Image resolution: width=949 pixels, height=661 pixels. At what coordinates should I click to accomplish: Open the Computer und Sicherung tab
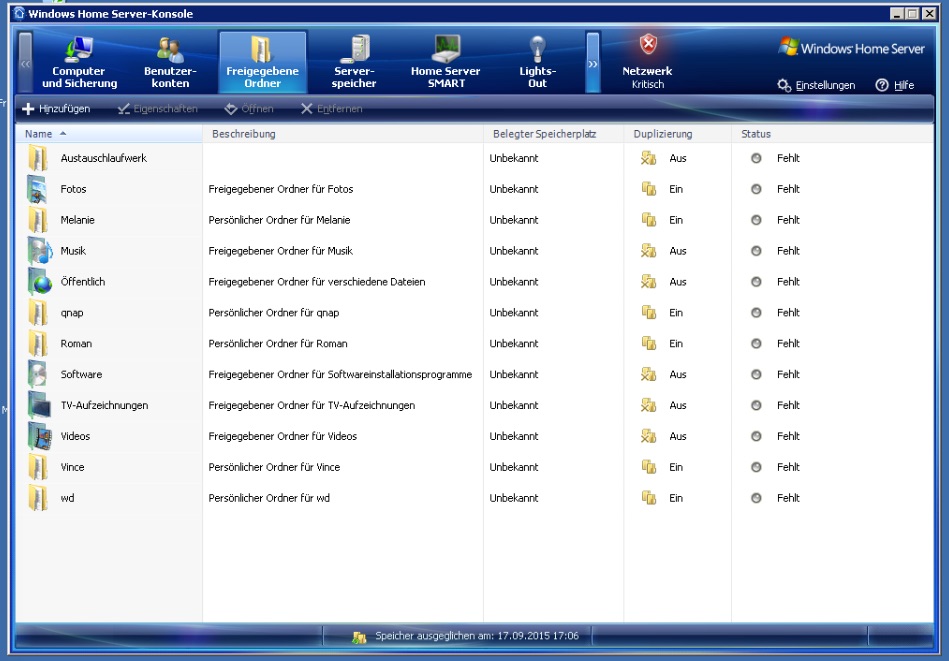tap(79, 62)
